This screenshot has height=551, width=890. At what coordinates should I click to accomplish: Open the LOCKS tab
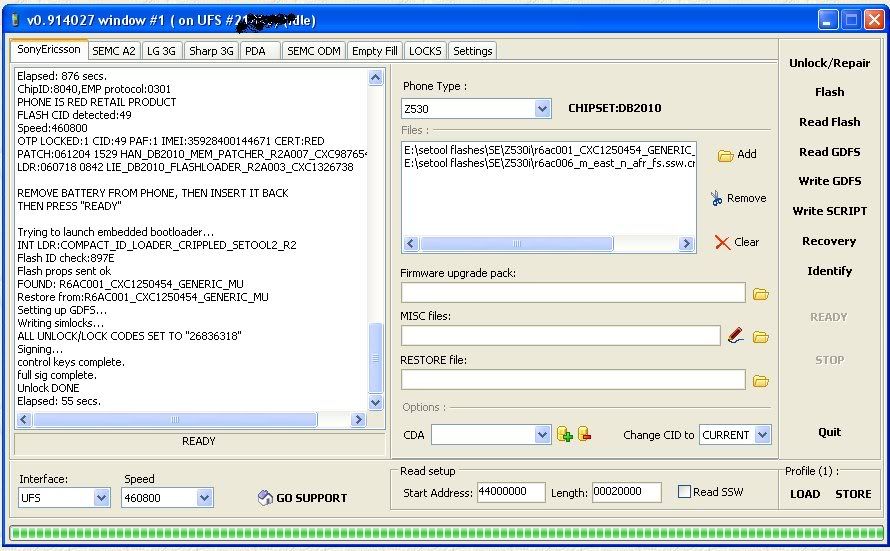click(425, 51)
